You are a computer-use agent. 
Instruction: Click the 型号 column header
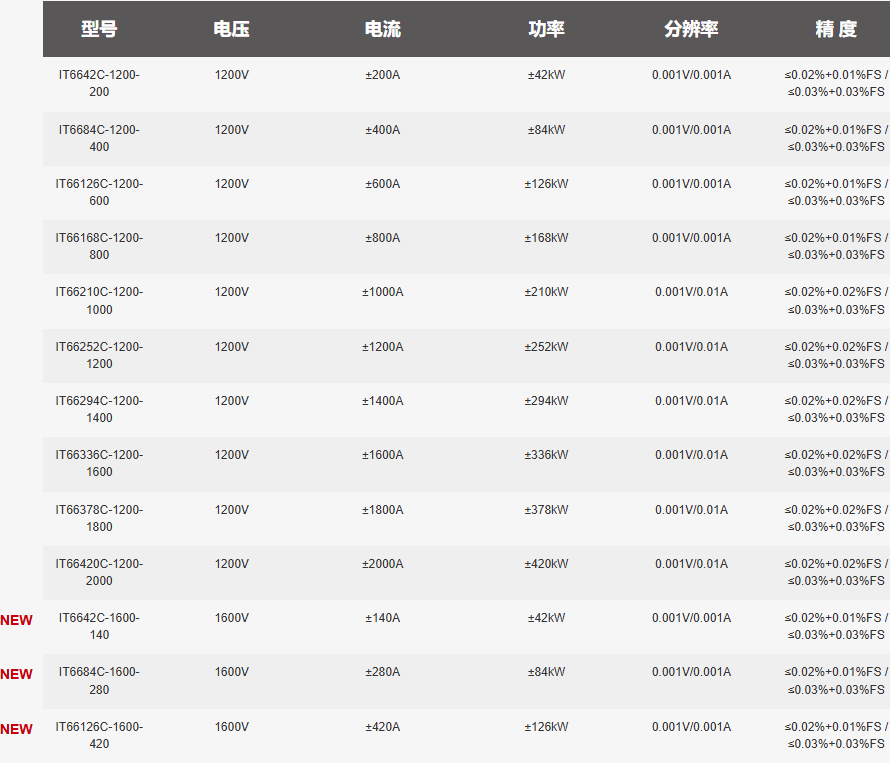pyautogui.click(x=99, y=29)
